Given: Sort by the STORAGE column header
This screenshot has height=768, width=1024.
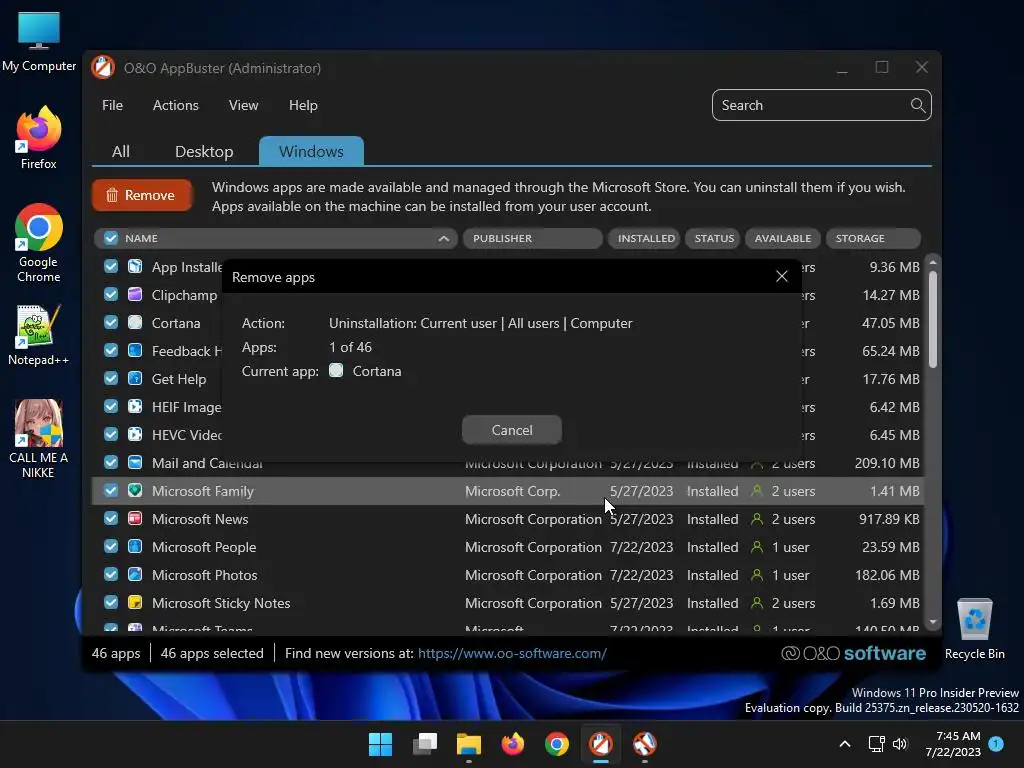Looking at the screenshot, I should 873,238.
